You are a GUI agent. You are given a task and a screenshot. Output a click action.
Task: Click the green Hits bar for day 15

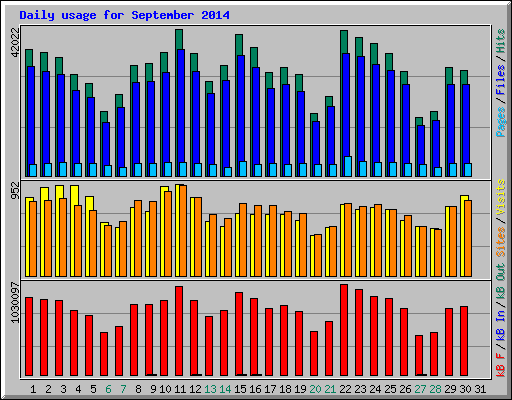239,45
